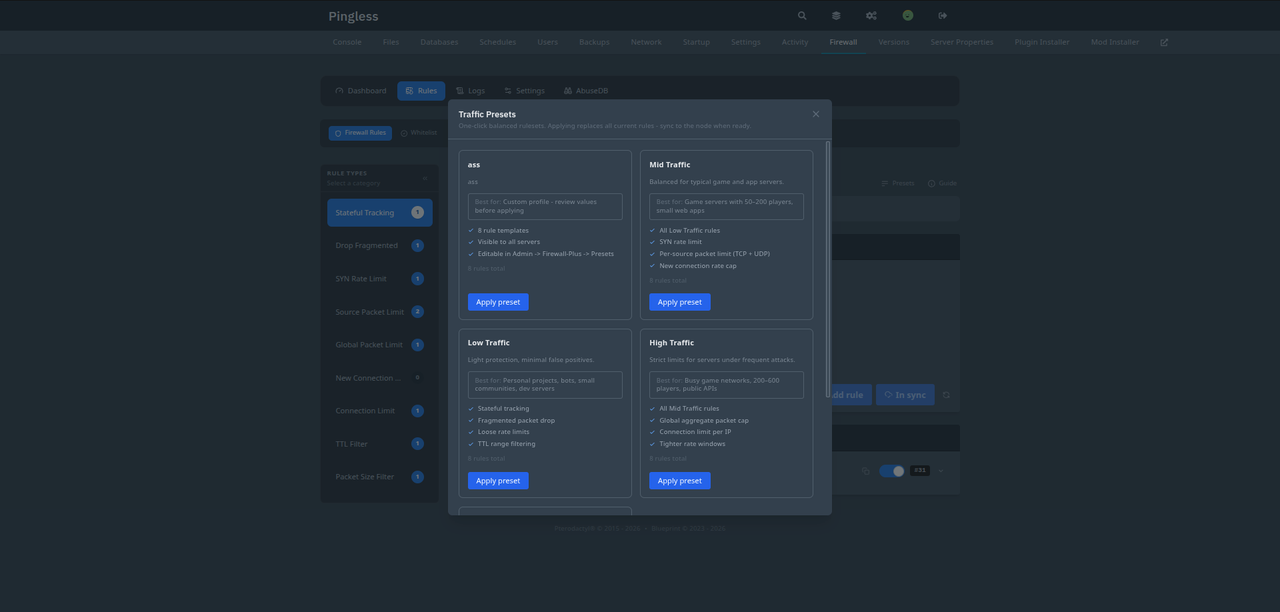Click the refresh icon beside In sync

[946, 395]
